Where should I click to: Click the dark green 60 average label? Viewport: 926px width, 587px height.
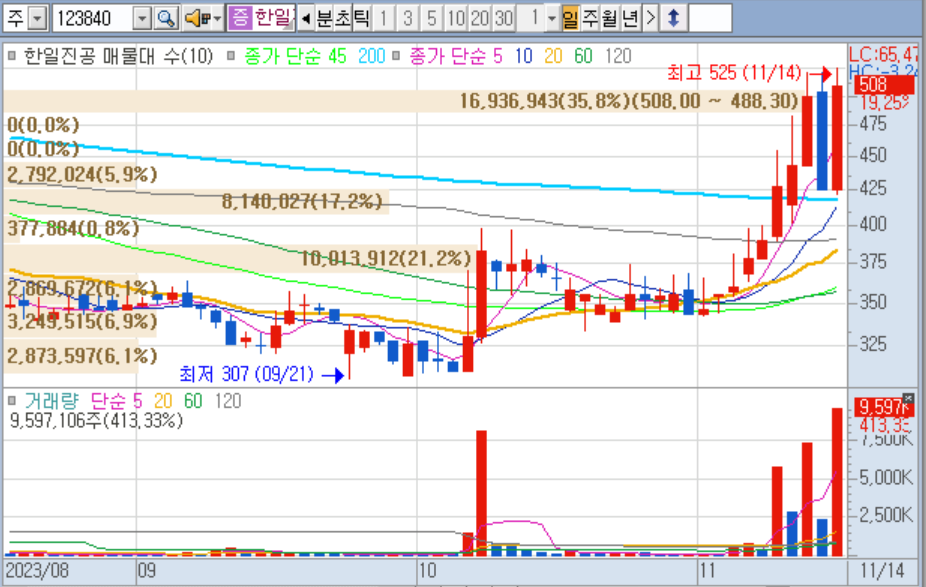(x=583, y=56)
